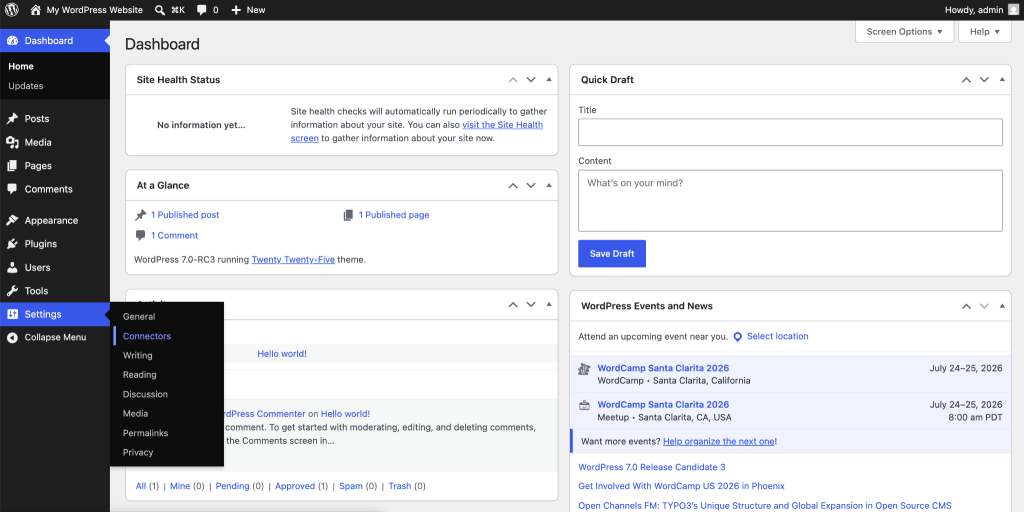Viewport: 1024px width, 512px height.
Task: Click the New content button in the admin bar
Action: click(x=248, y=10)
